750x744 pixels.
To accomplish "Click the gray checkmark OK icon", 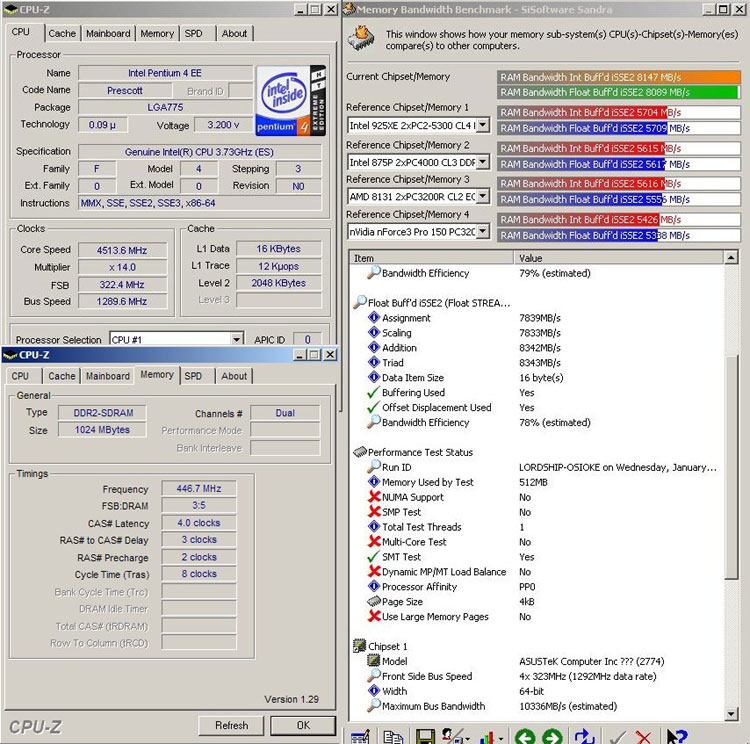I will 618,737.
